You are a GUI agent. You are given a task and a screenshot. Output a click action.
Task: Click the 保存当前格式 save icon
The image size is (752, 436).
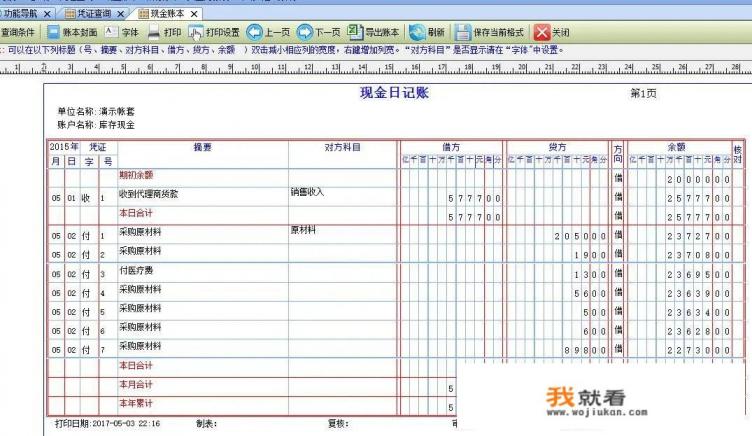pyautogui.click(x=463, y=32)
